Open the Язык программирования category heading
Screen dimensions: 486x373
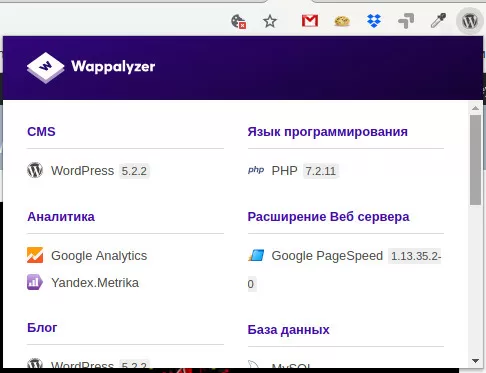(328, 132)
